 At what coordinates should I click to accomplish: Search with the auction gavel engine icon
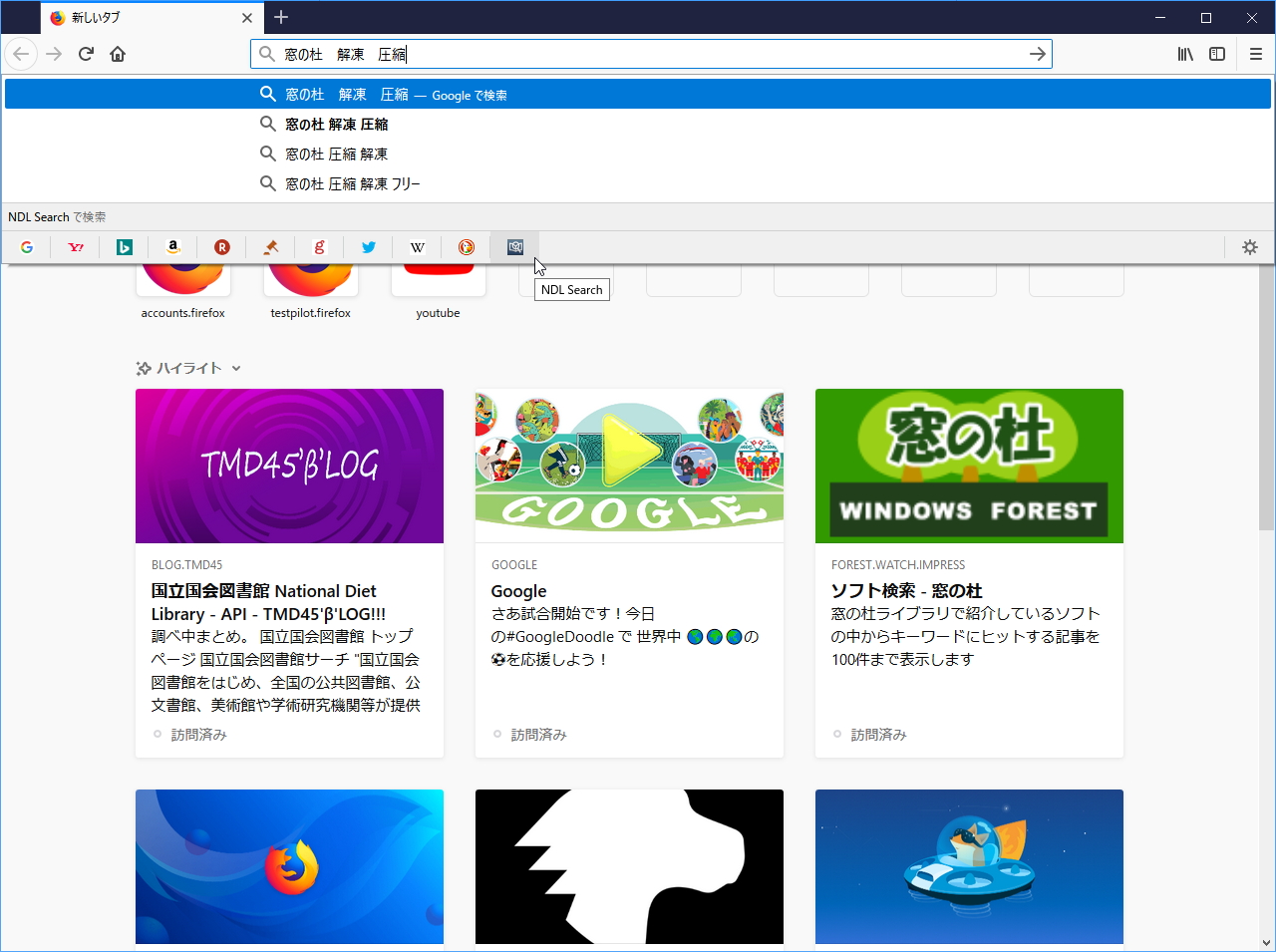271,247
